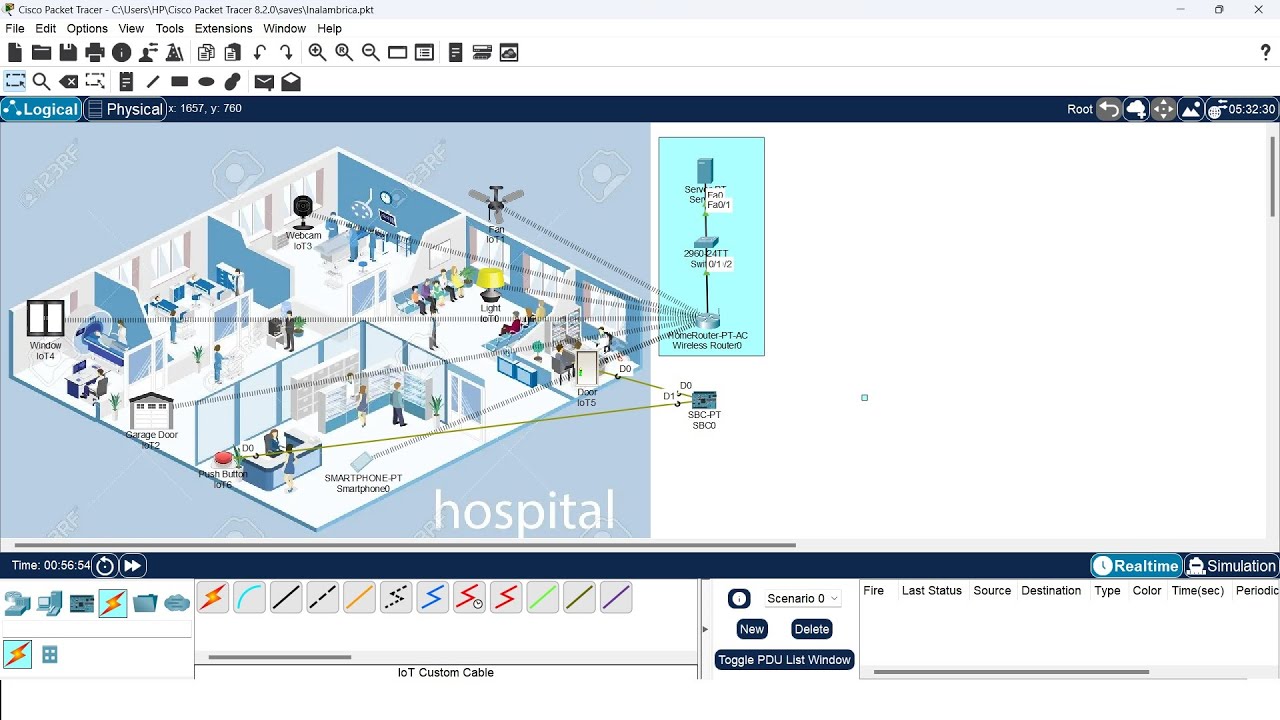The image size is (1280, 720).
Task: Choose the draw rectangle tool
Action: [180, 82]
